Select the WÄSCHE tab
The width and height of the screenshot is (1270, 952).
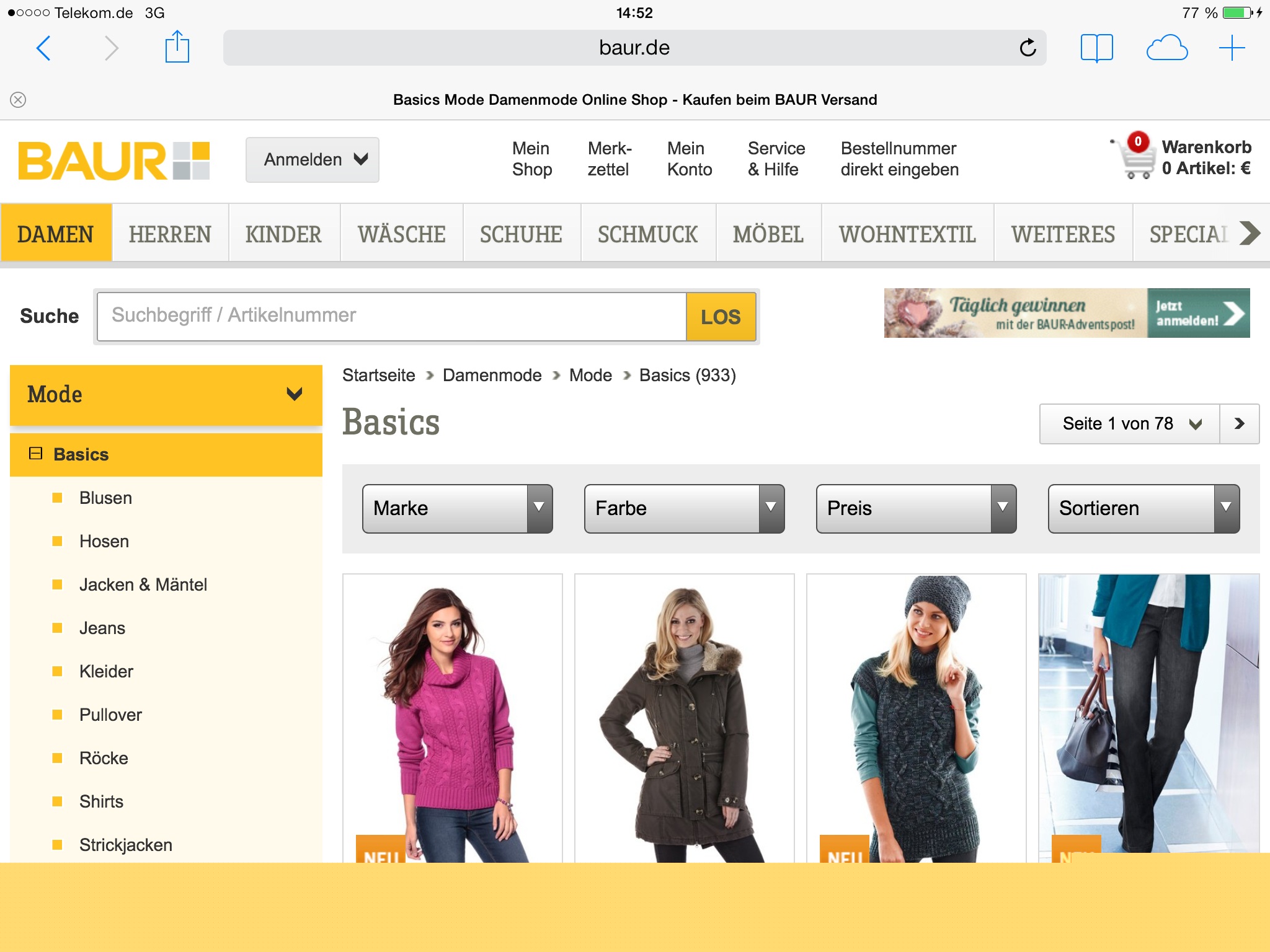click(401, 234)
